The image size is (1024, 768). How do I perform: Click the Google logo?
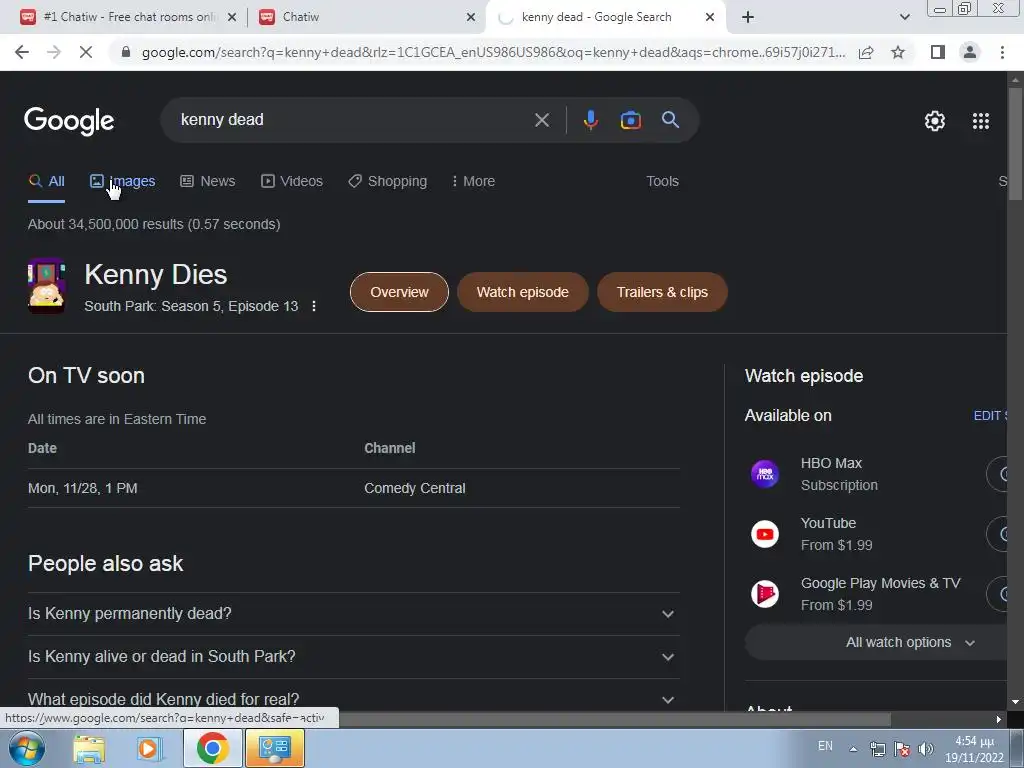[69, 121]
